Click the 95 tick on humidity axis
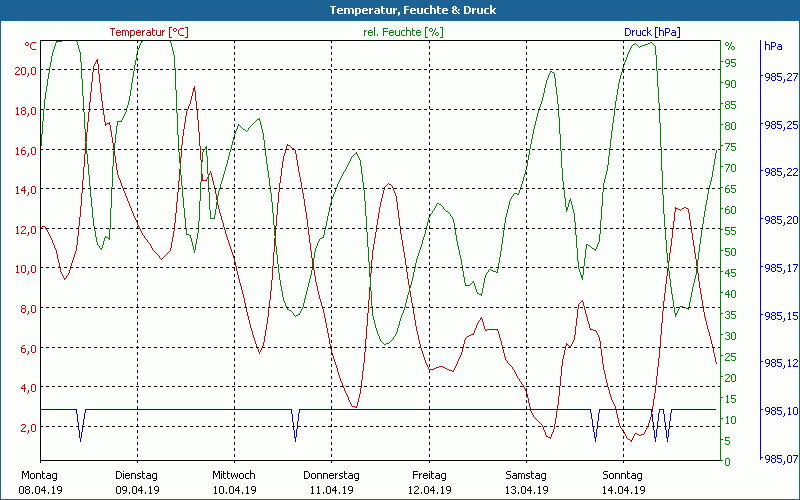 [x=730, y=63]
